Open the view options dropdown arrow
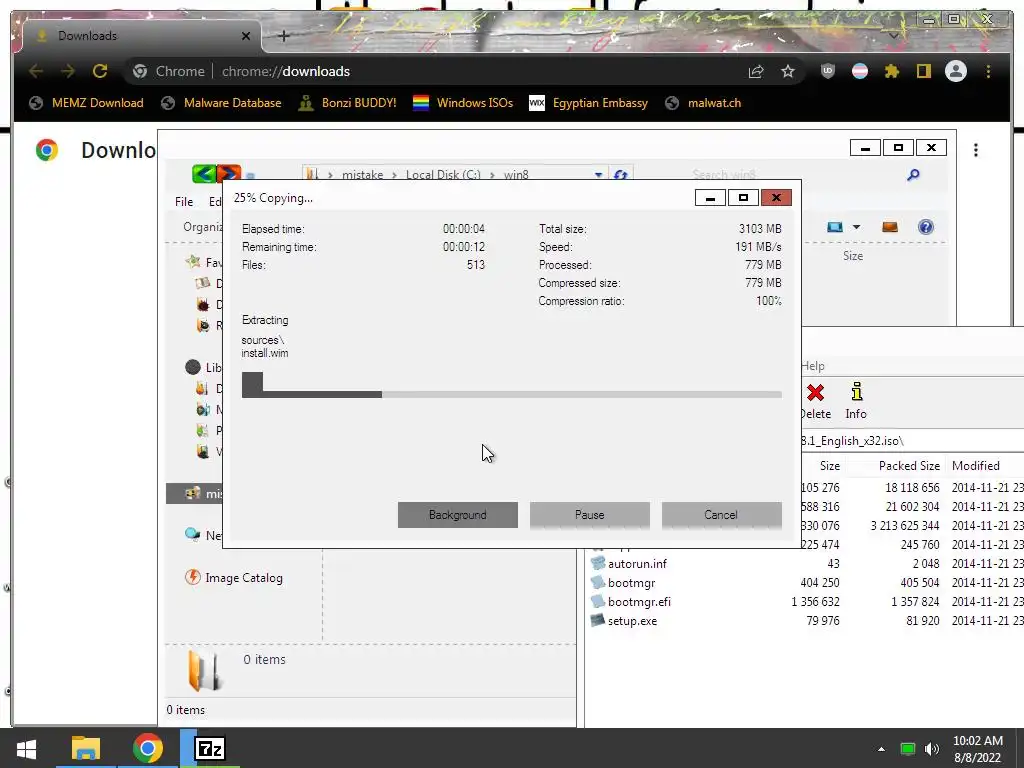This screenshot has width=1024, height=768. [856, 227]
